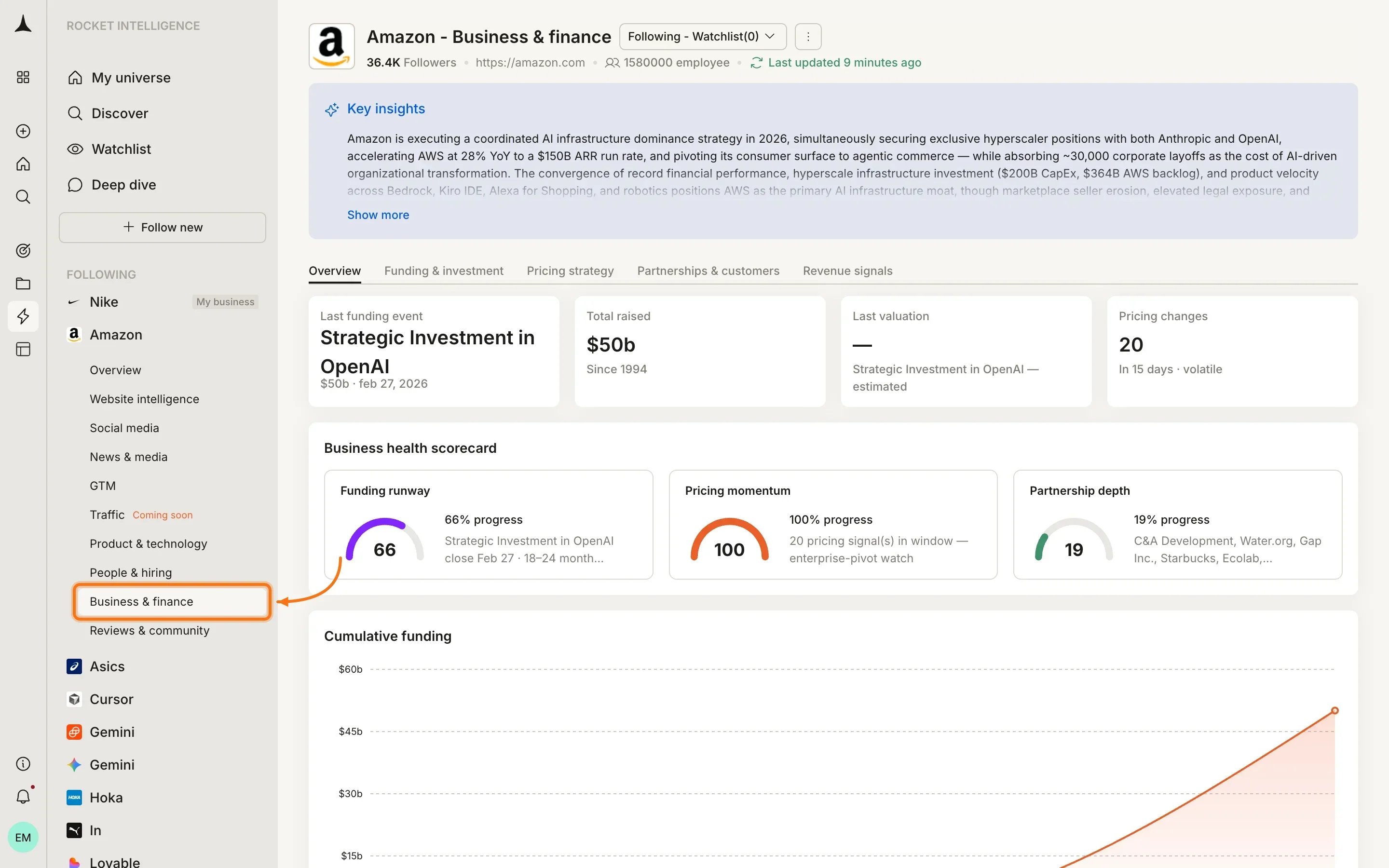Open Deep dive
The width and height of the screenshot is (1389, 868).
(x=123, y=184)
